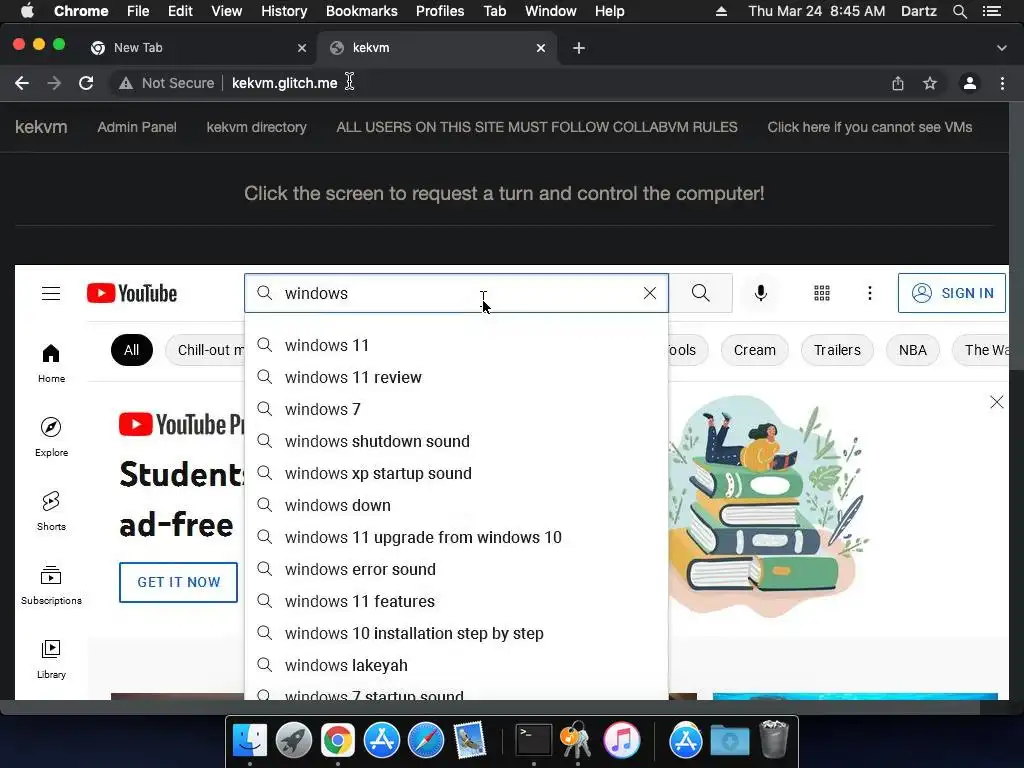Screen dimensions: 1024x768
Task: Choose suggestion 'windows 11 features'
Action: tap(456, 601)
